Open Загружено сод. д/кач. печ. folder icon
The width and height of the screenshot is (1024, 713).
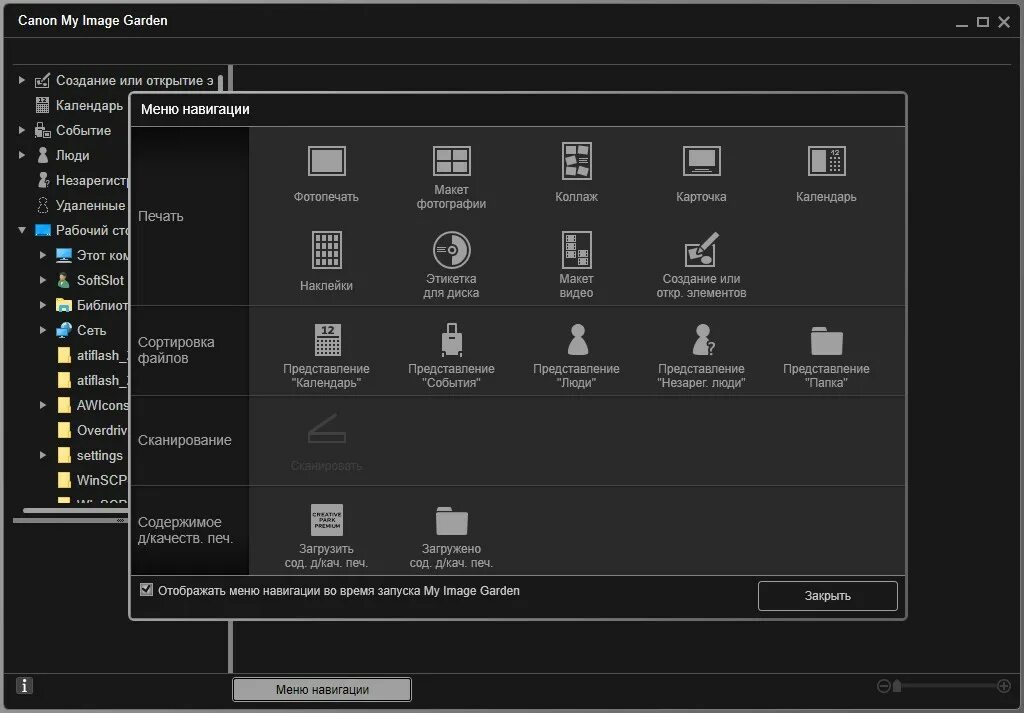[x=451, y=520]
